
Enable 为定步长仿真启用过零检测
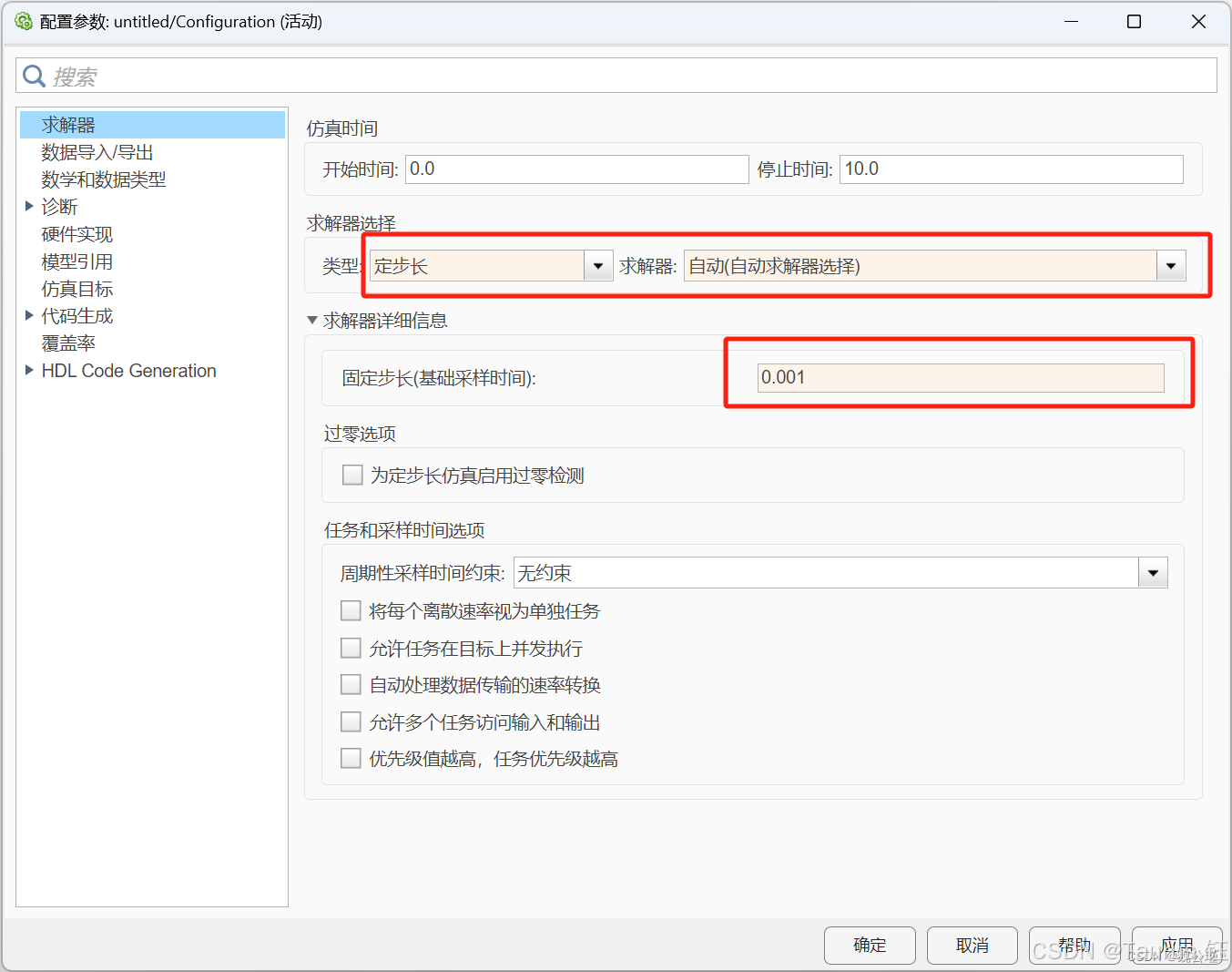tap(352, 475)
